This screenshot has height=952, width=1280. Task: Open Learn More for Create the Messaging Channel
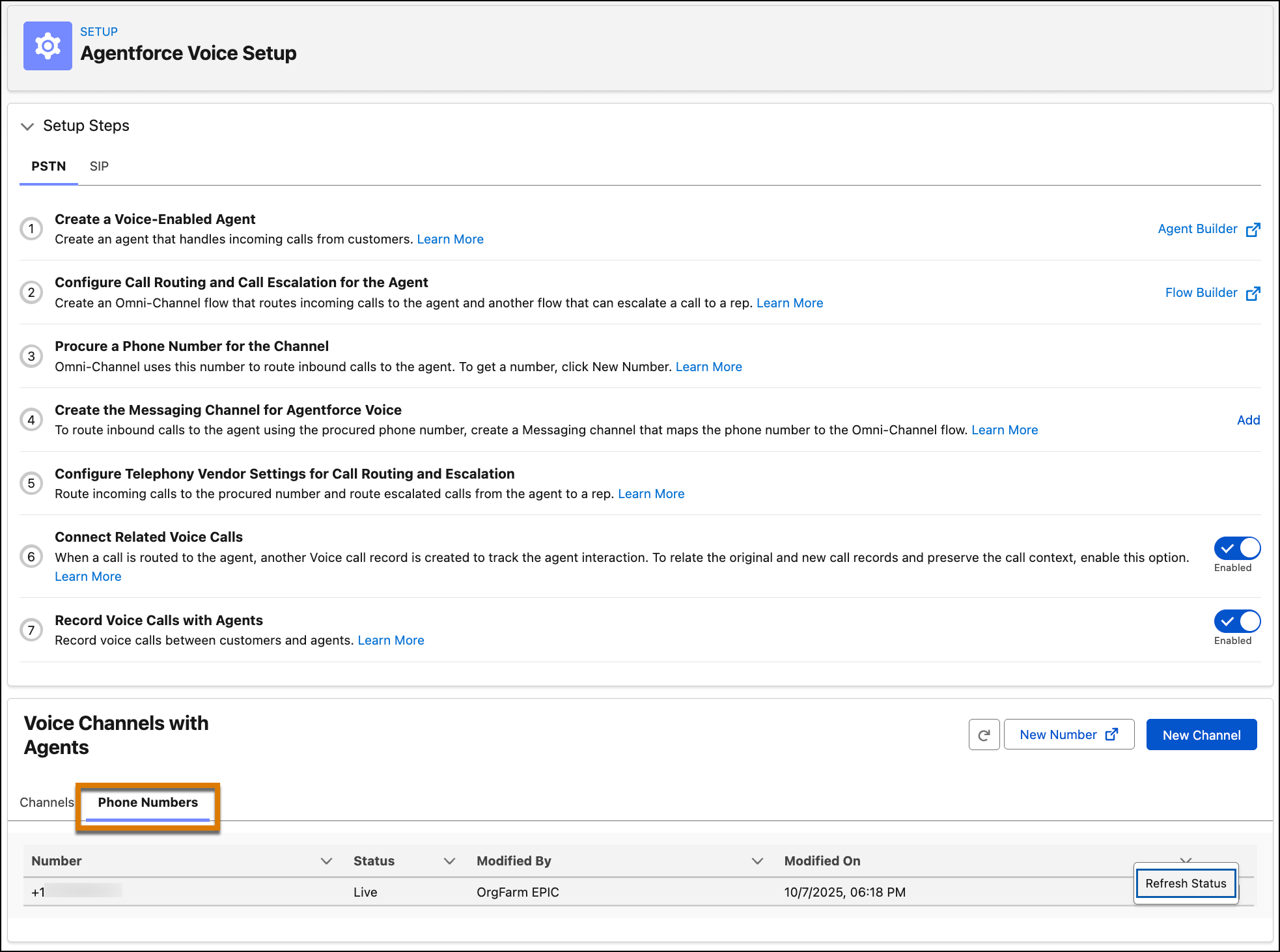pos(1005,430)
